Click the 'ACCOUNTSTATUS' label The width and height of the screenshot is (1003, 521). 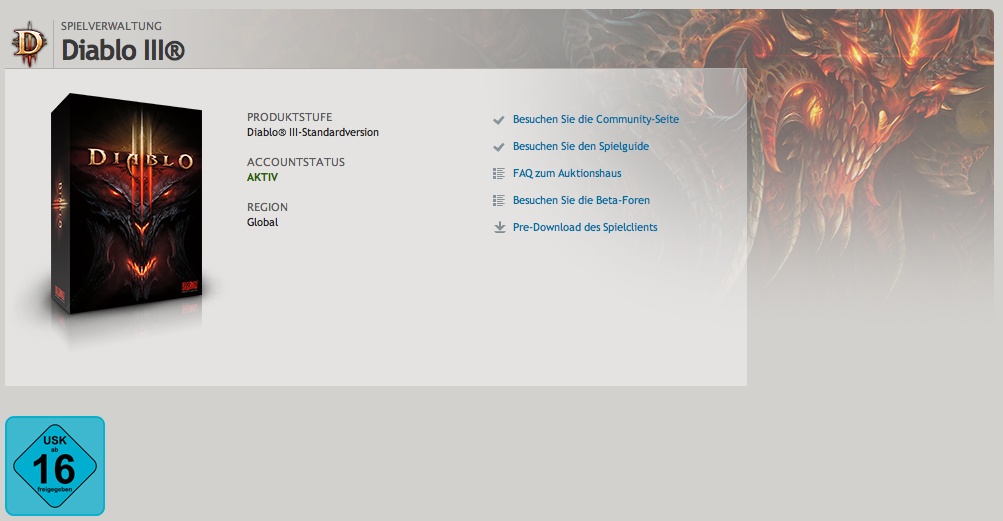[296, 162]
